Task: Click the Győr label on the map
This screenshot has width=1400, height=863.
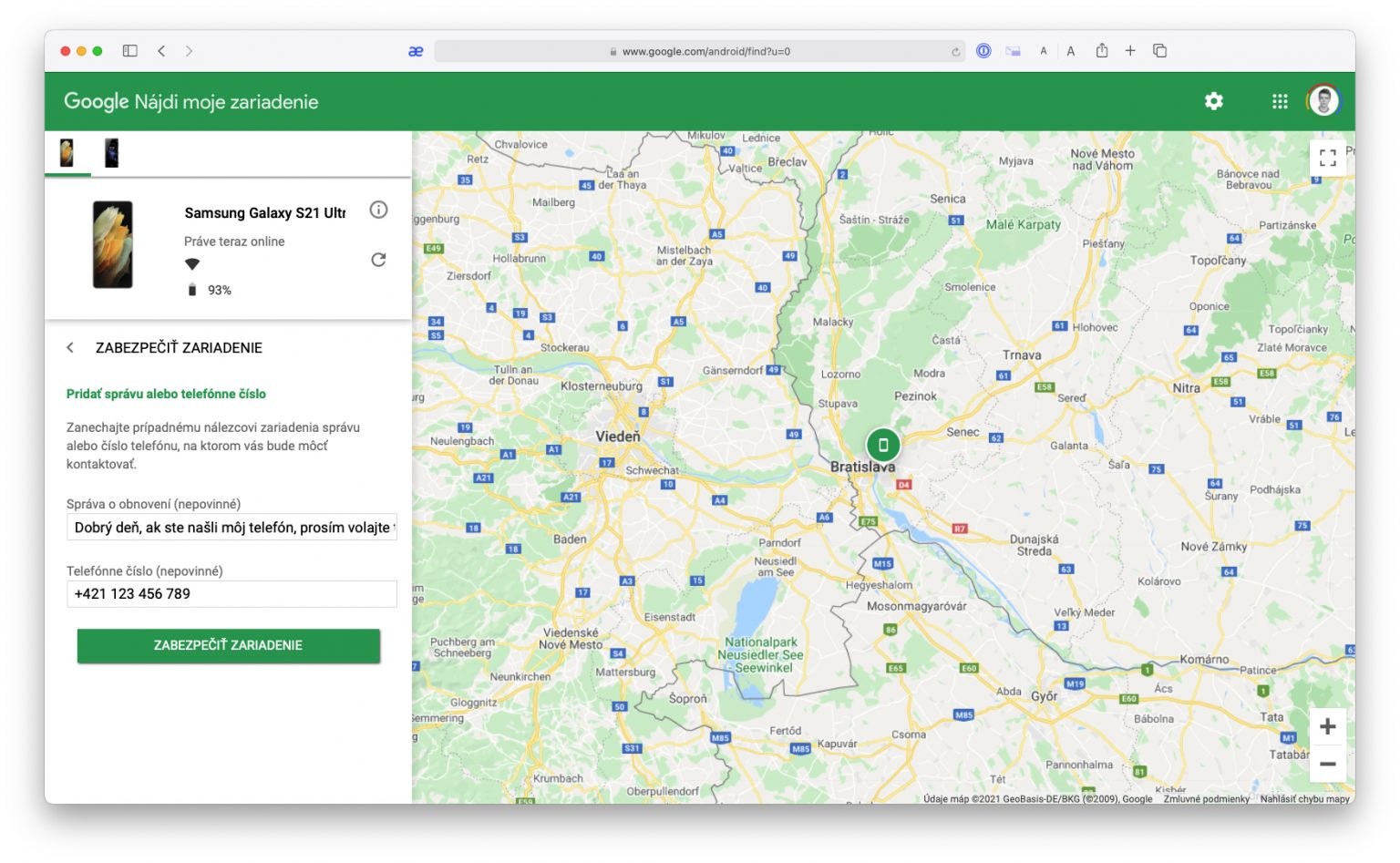Action: click(1045, 696)
